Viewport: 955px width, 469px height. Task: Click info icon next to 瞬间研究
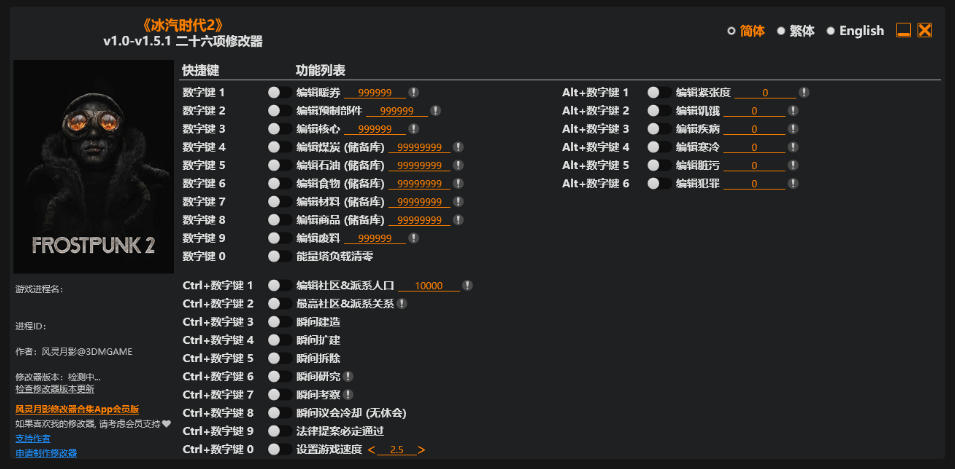coord(348,376)
